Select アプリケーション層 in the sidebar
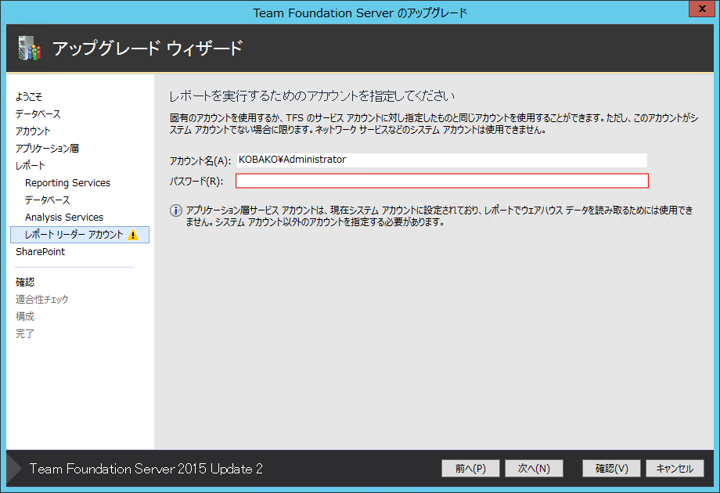 coord(46,148)
